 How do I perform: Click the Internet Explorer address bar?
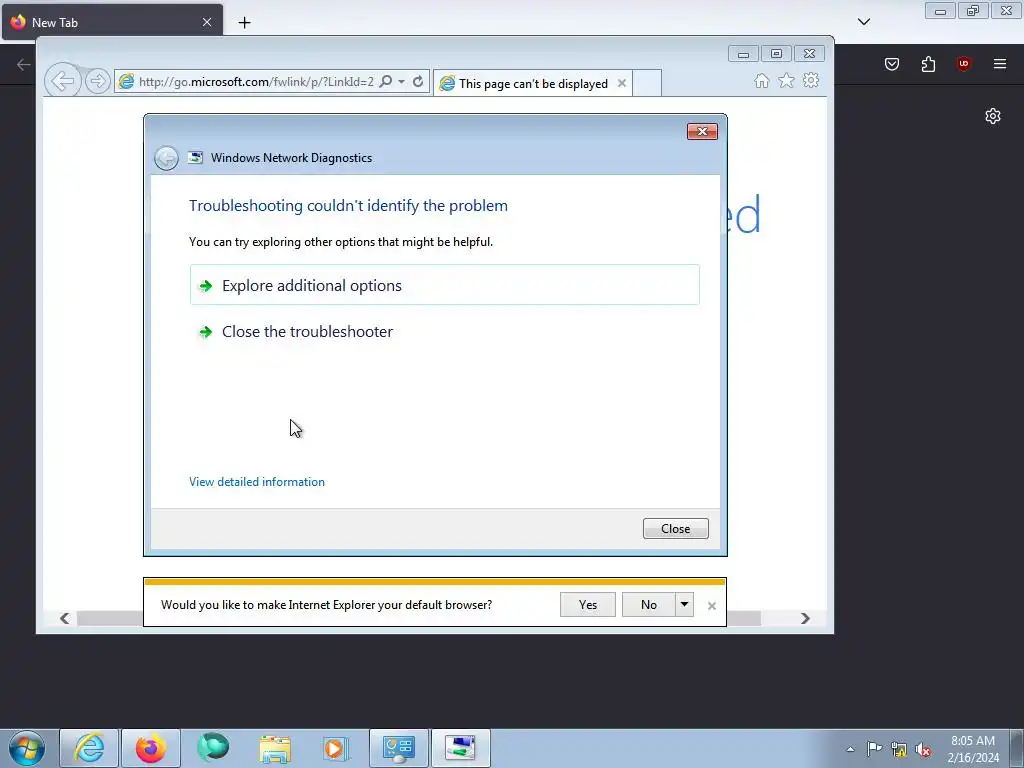[x=255, y=82]
